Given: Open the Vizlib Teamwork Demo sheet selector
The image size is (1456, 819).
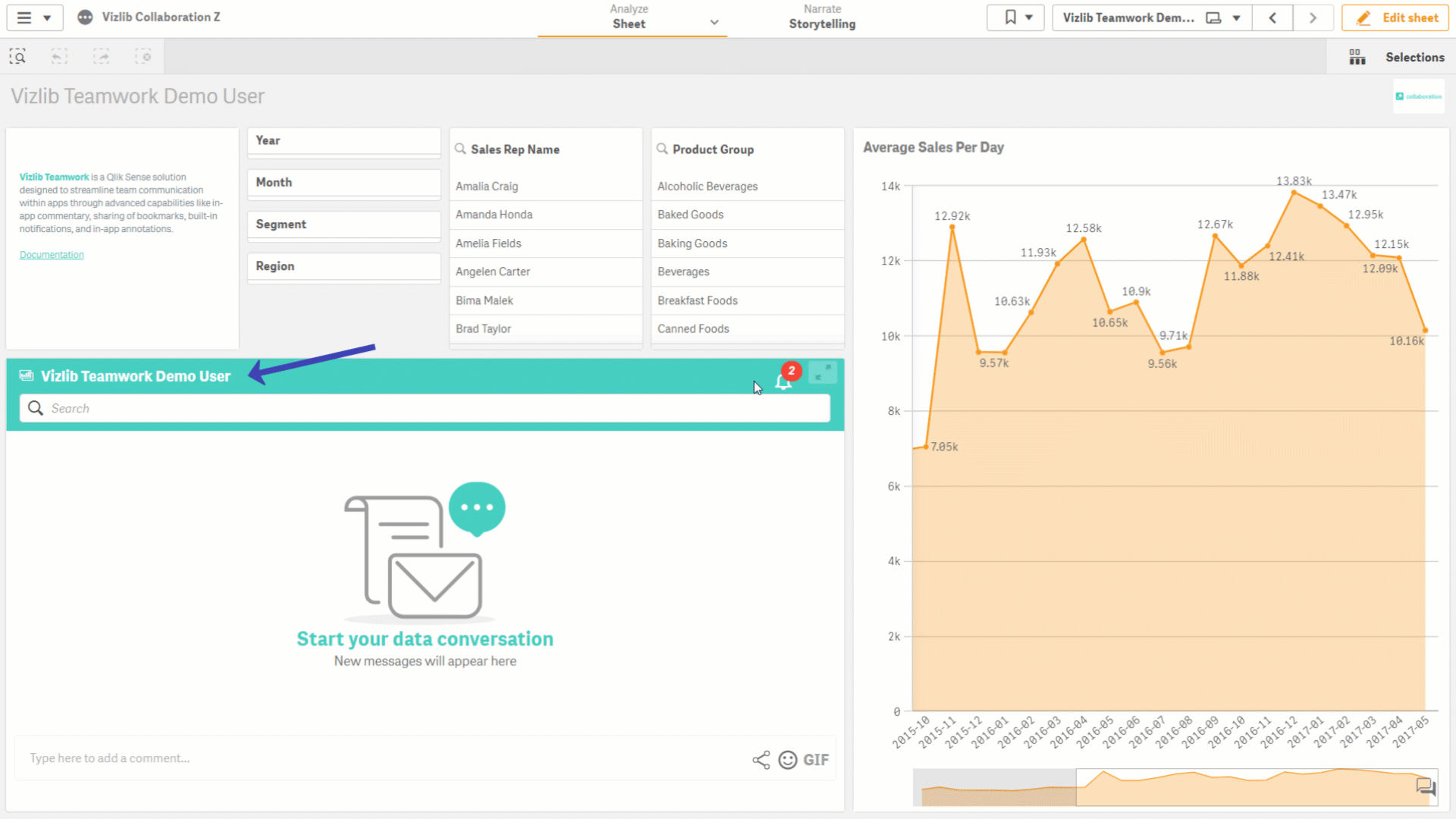Looking at the screenshot, I should [x=1151, y=17].
